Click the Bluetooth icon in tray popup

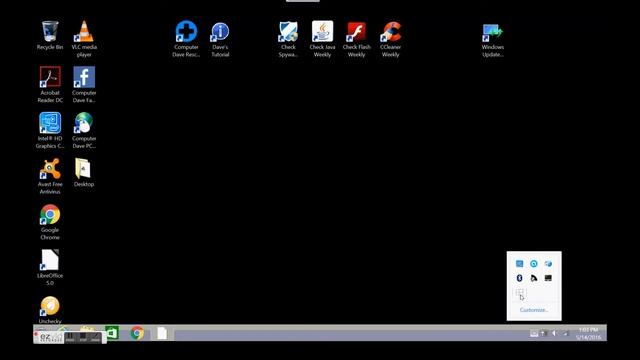(x=519, y=278)
